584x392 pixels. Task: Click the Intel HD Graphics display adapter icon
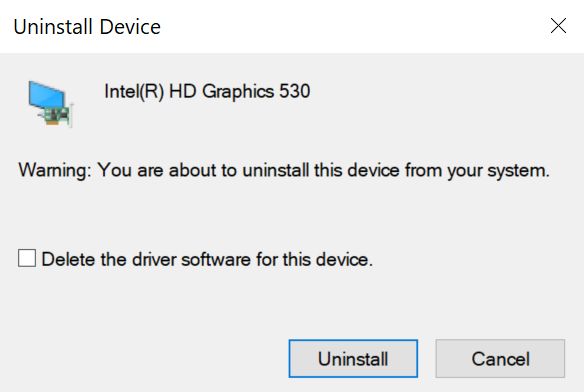[50, 104]
